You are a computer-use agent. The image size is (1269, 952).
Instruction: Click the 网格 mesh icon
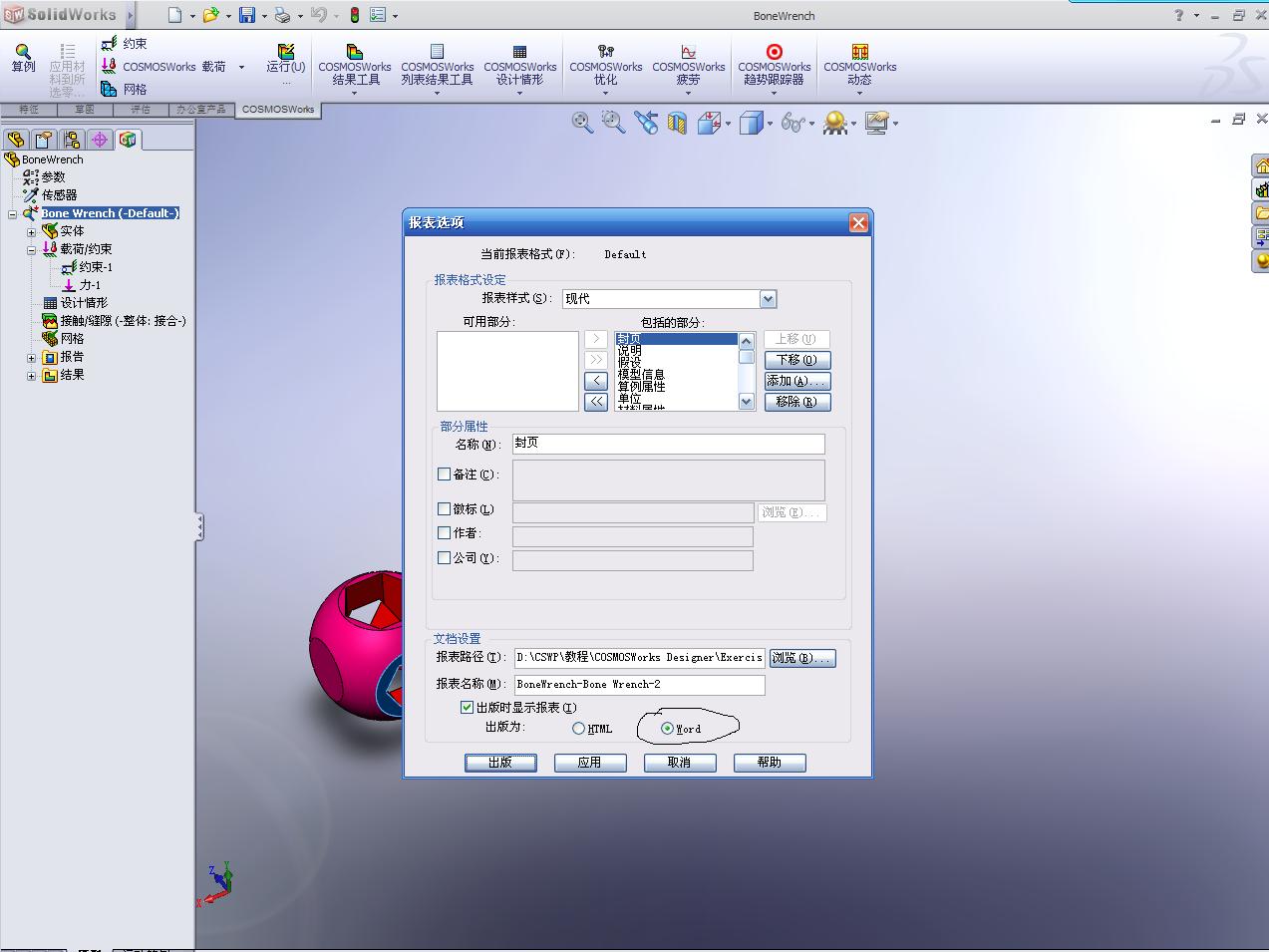(x=109, y=89)
